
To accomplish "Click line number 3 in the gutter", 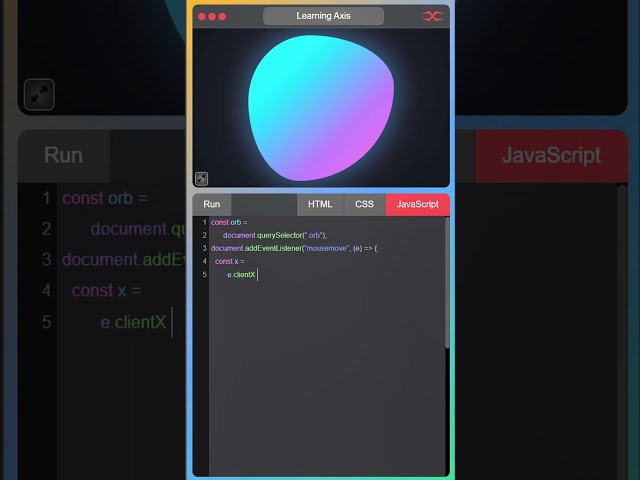I will click(x=204, y=248).
